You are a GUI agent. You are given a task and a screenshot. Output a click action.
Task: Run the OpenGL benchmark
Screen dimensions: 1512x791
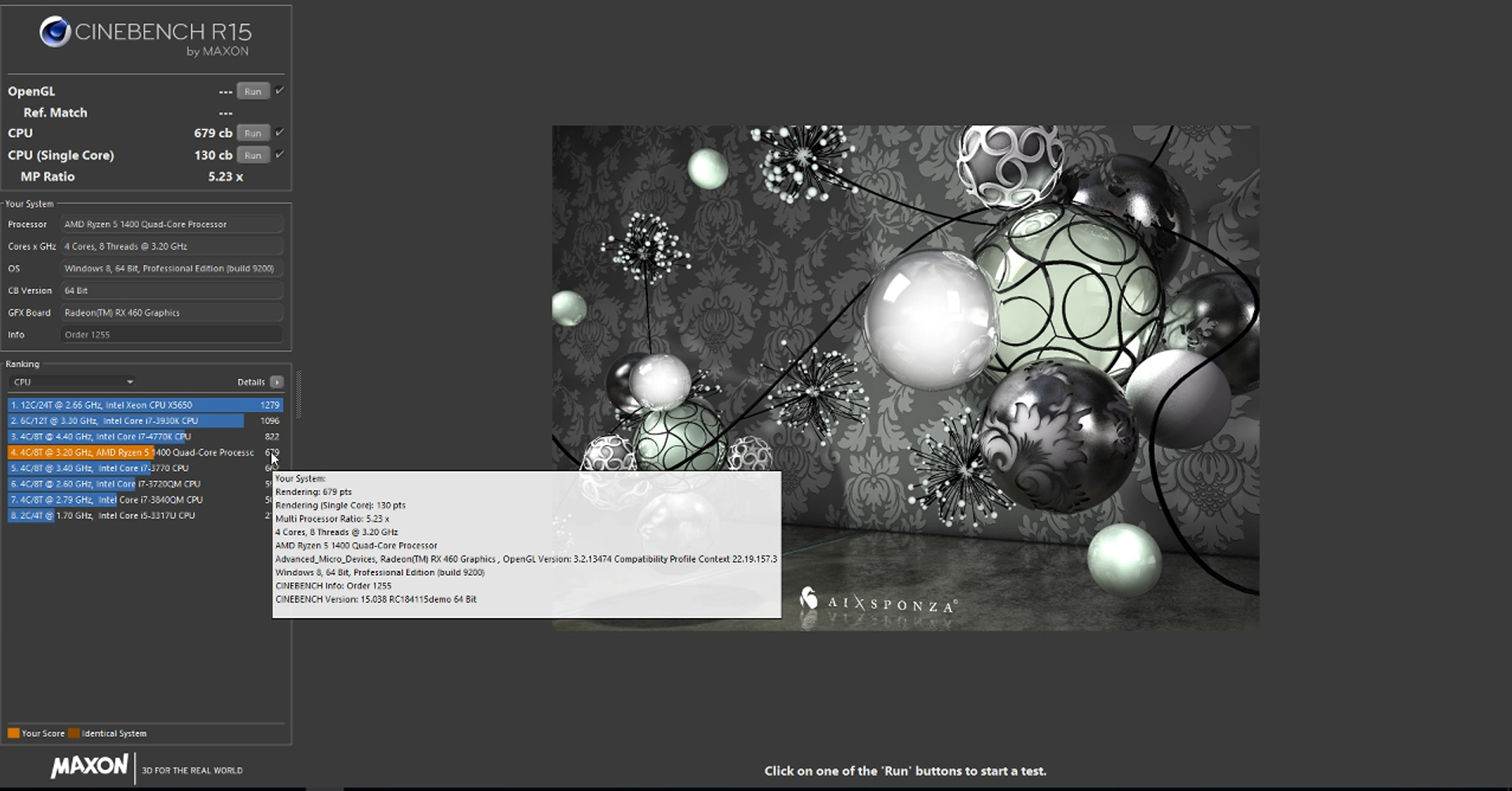(x=253, y=92)
